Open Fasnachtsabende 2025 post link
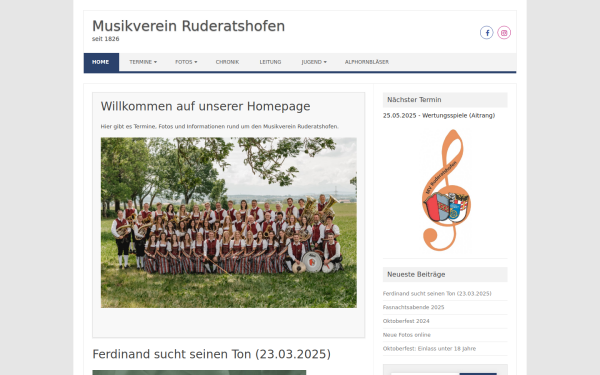 [413, 308]
